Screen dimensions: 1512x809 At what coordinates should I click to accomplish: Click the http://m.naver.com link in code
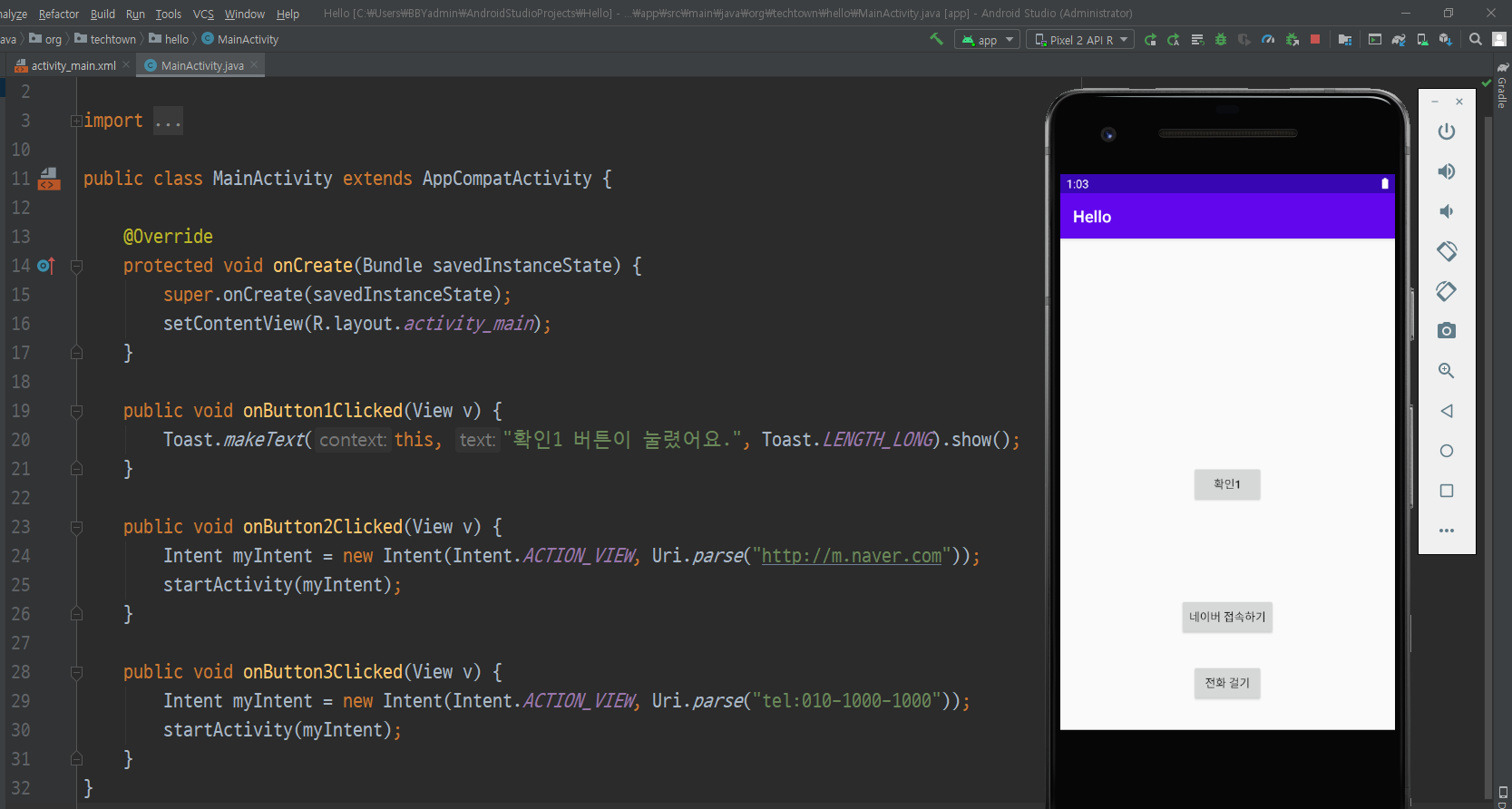[x=852, y=556]
